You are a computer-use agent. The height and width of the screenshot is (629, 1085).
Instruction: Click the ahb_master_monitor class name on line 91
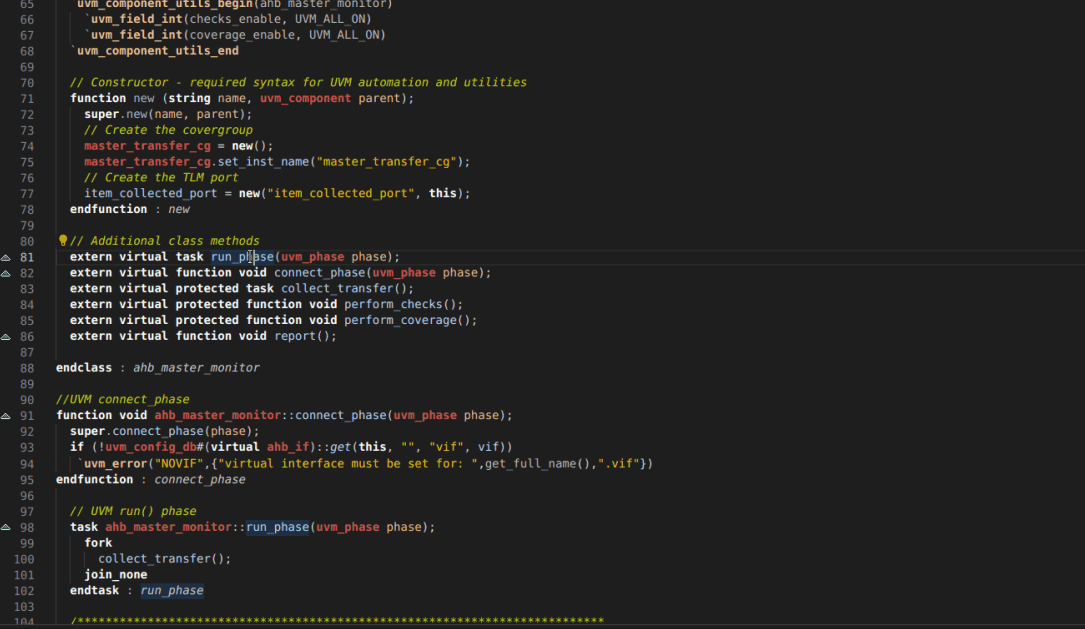pos(217,415)
